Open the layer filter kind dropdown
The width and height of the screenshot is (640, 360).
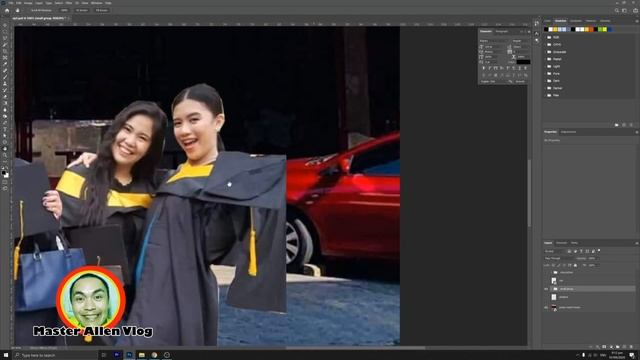point(555,251)
